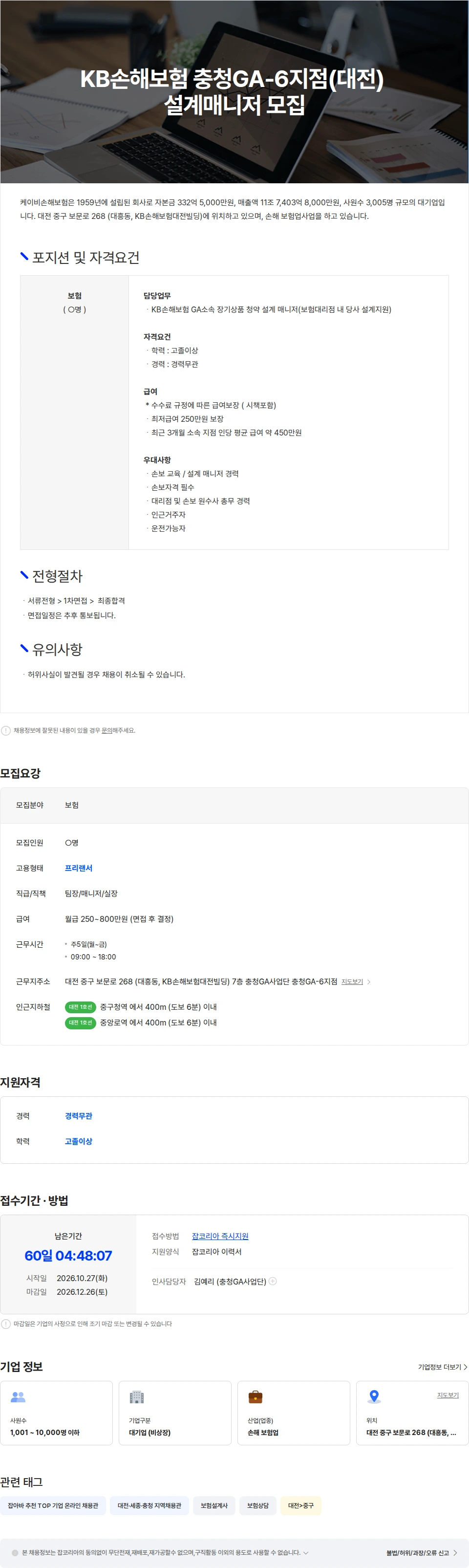Screen dimensions: 469x1568
Task: Select the 고졸이상 education link
Action: click(x=79, y=1141)
